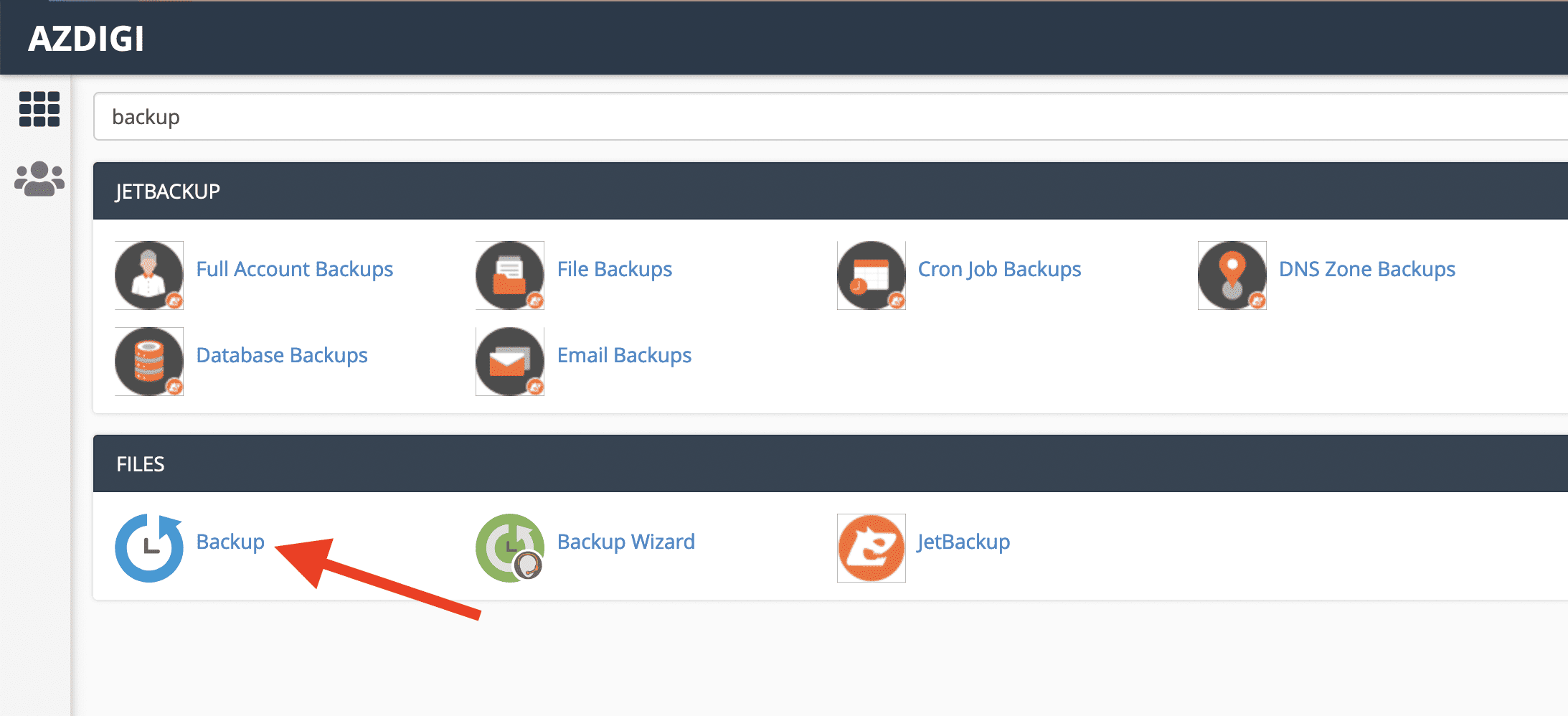Select the DNS Zone Backups pin icon
Image resolution: width=1568 pixels, height=716 pixels.
pos(1232,275)
